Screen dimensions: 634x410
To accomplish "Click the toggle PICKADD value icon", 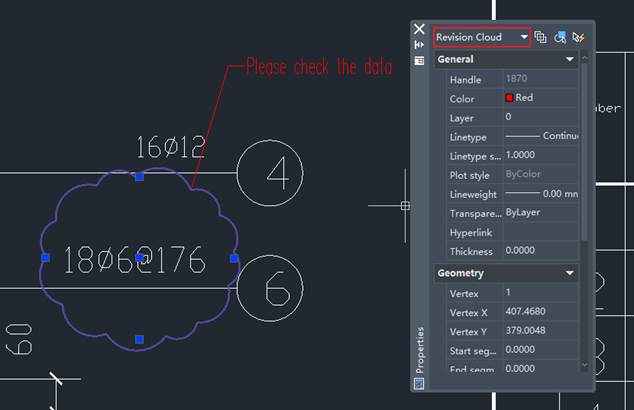I will click(541, 37).
